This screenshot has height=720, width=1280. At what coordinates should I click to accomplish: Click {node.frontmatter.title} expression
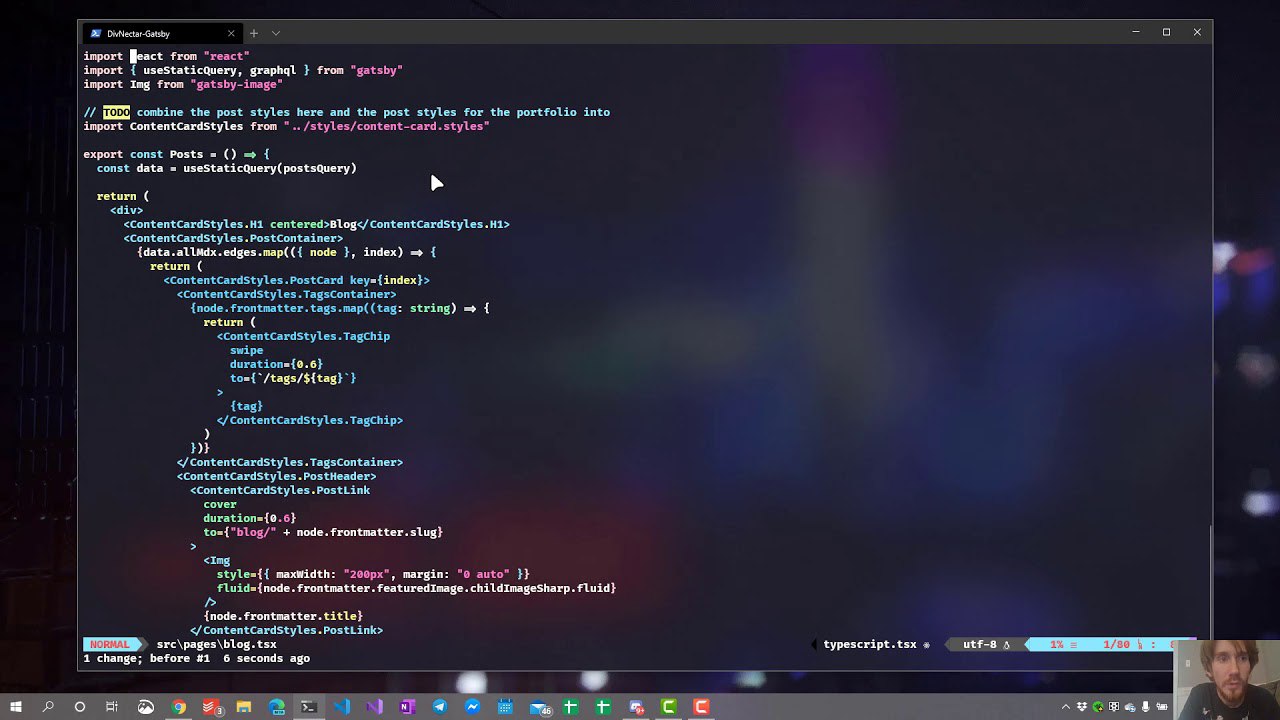[283, 616]
